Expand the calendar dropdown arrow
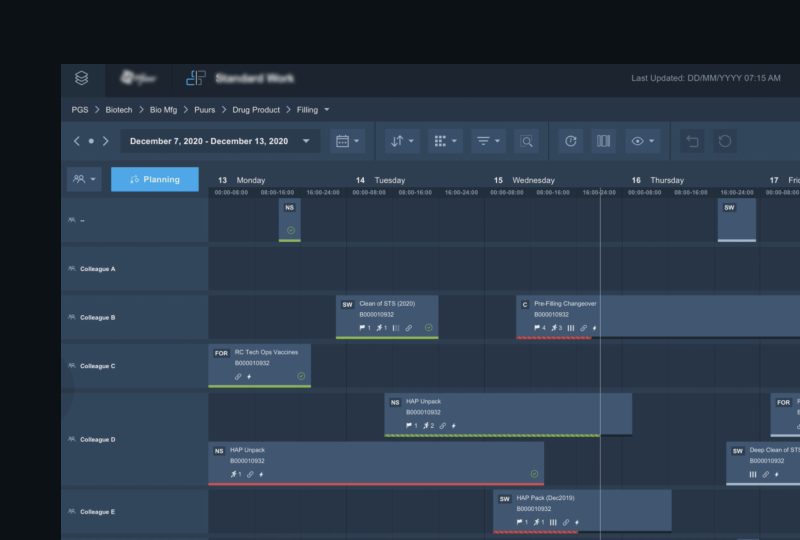 [x=357, y=141]
